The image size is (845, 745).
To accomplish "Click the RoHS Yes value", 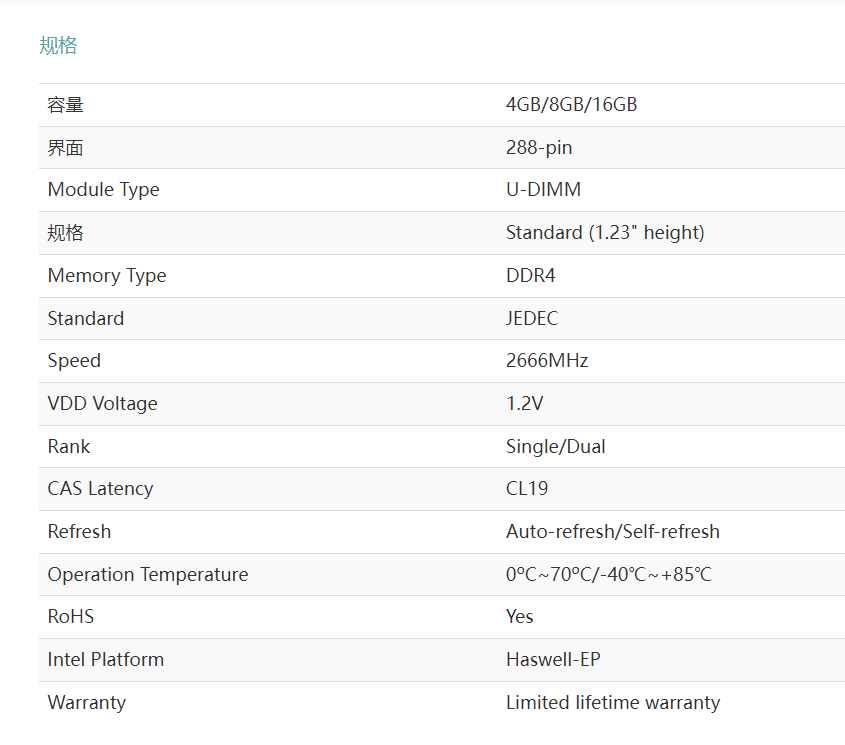I will point(520,617).
